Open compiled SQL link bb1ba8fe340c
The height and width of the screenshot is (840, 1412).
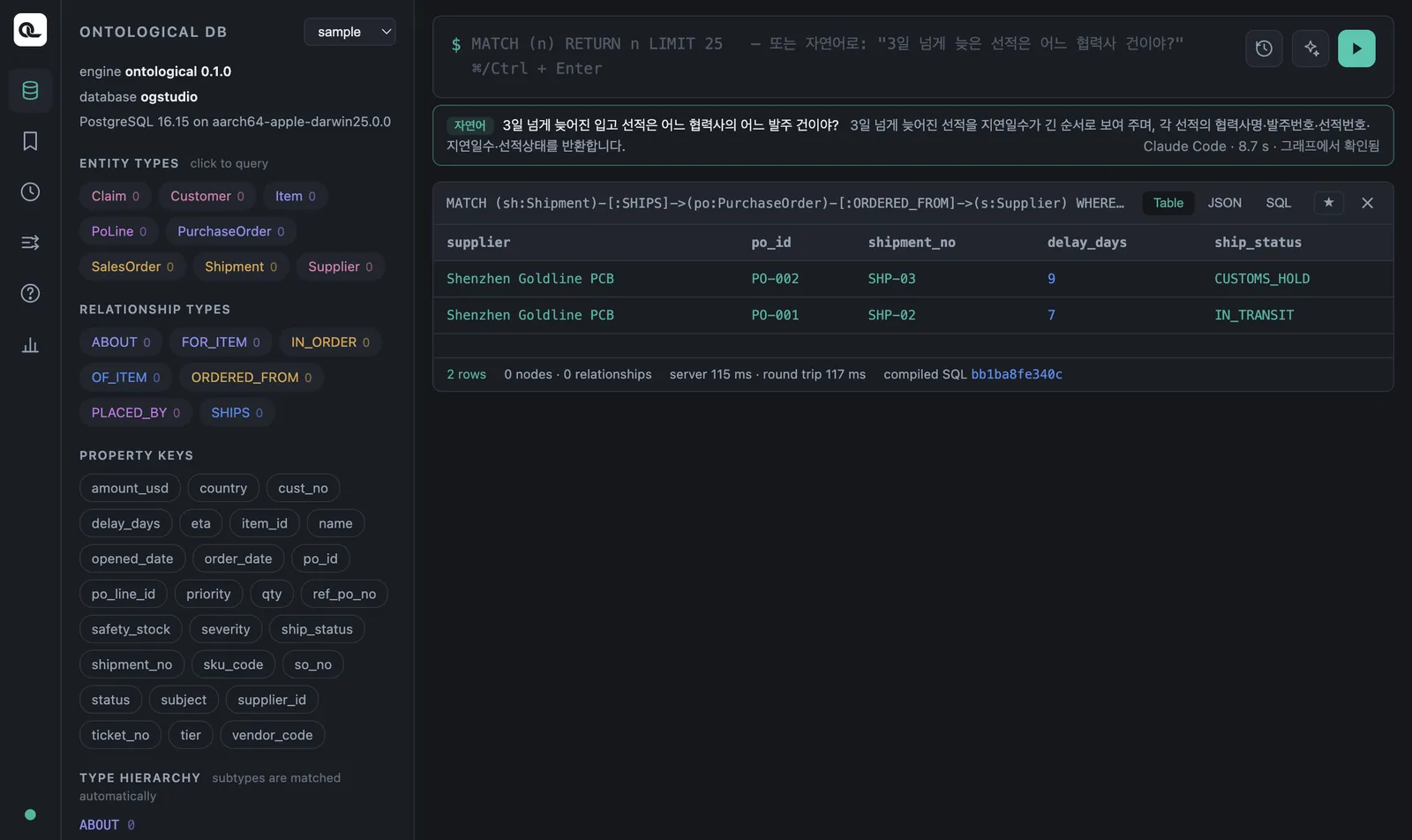(1017, 374)
